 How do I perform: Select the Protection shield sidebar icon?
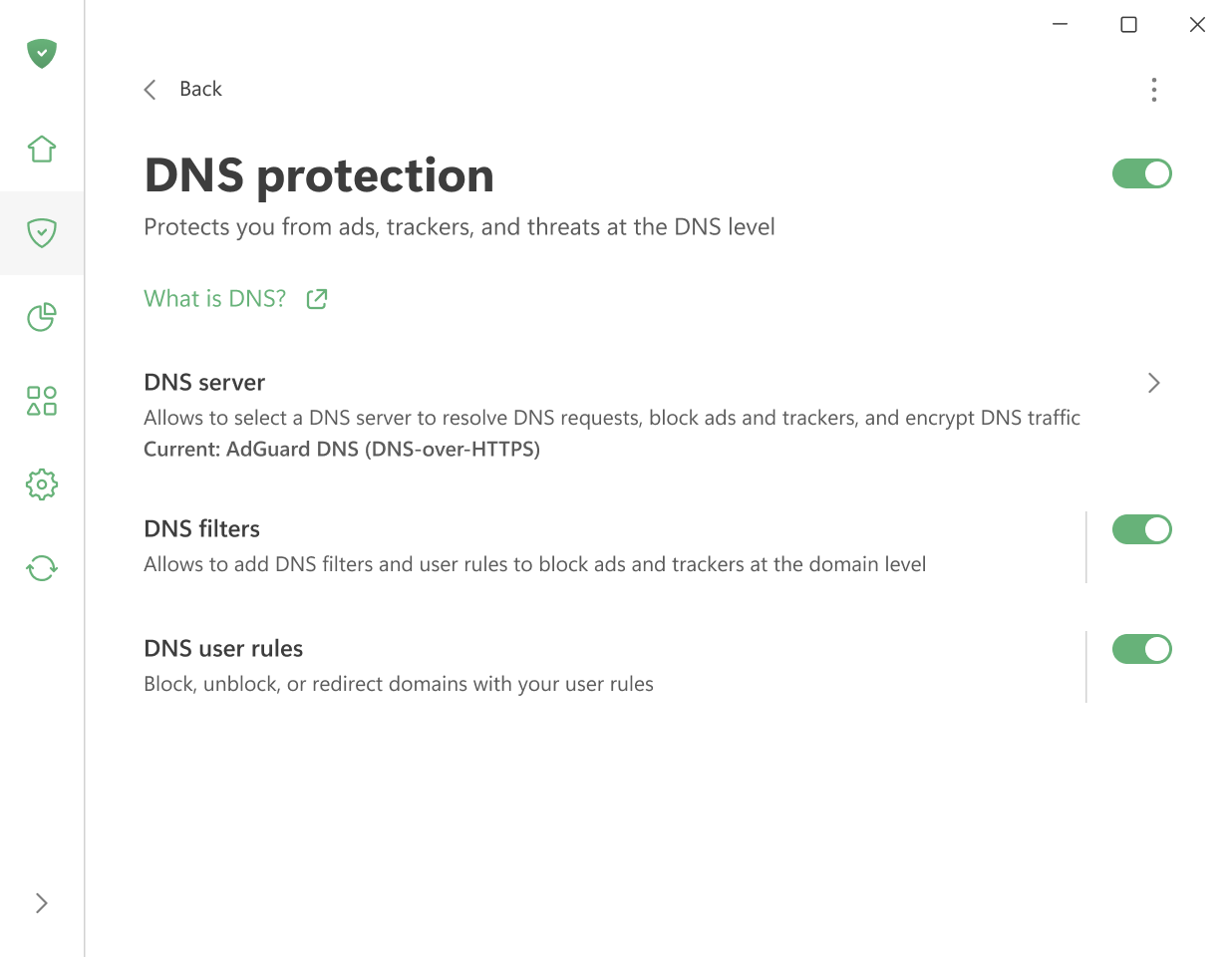42,233
